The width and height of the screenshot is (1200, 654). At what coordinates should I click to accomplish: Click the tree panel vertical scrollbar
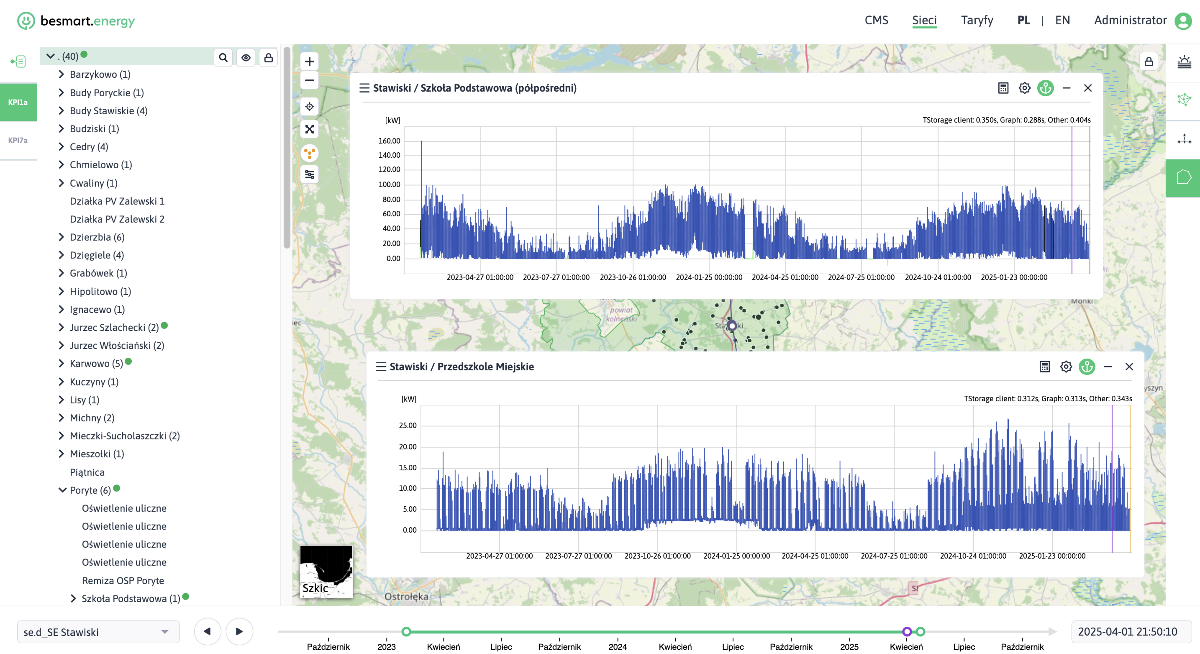tap(287, 148)
